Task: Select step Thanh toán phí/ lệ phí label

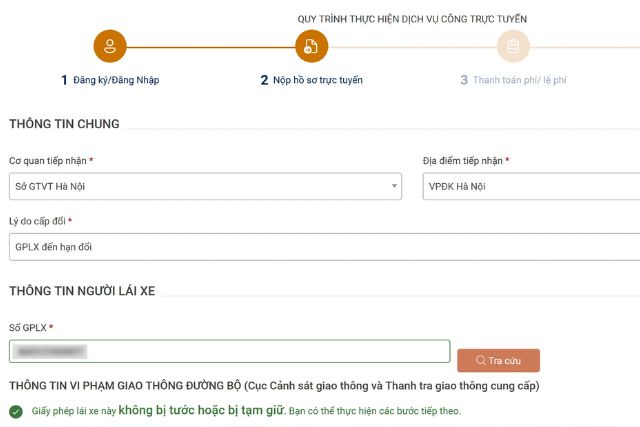Action: tap(520, 80)
